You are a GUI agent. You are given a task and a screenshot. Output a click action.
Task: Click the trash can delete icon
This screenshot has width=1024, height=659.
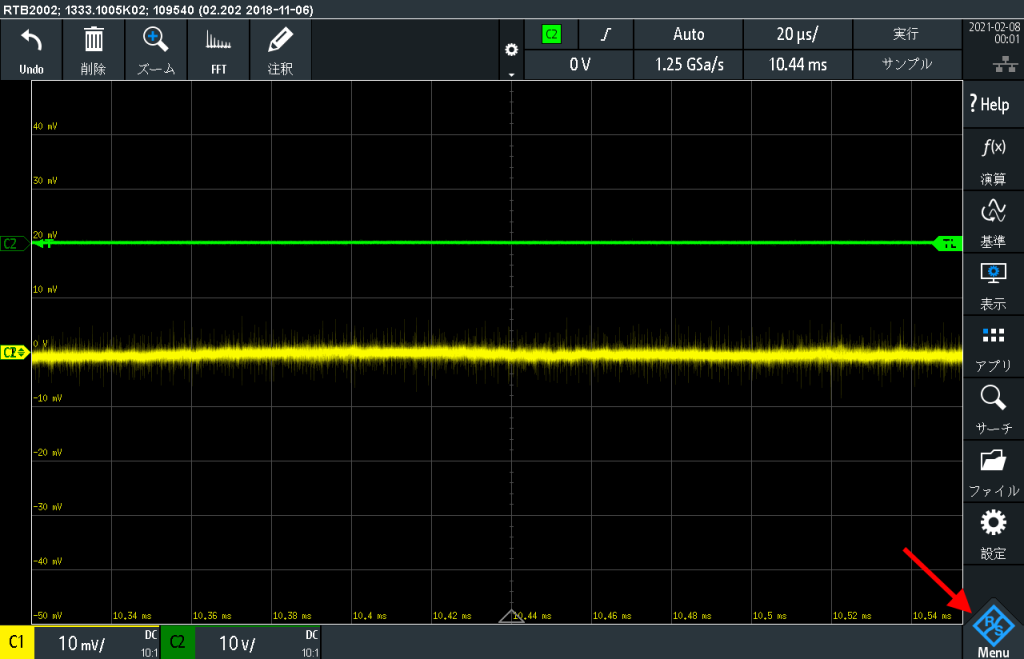pos(93,42)
